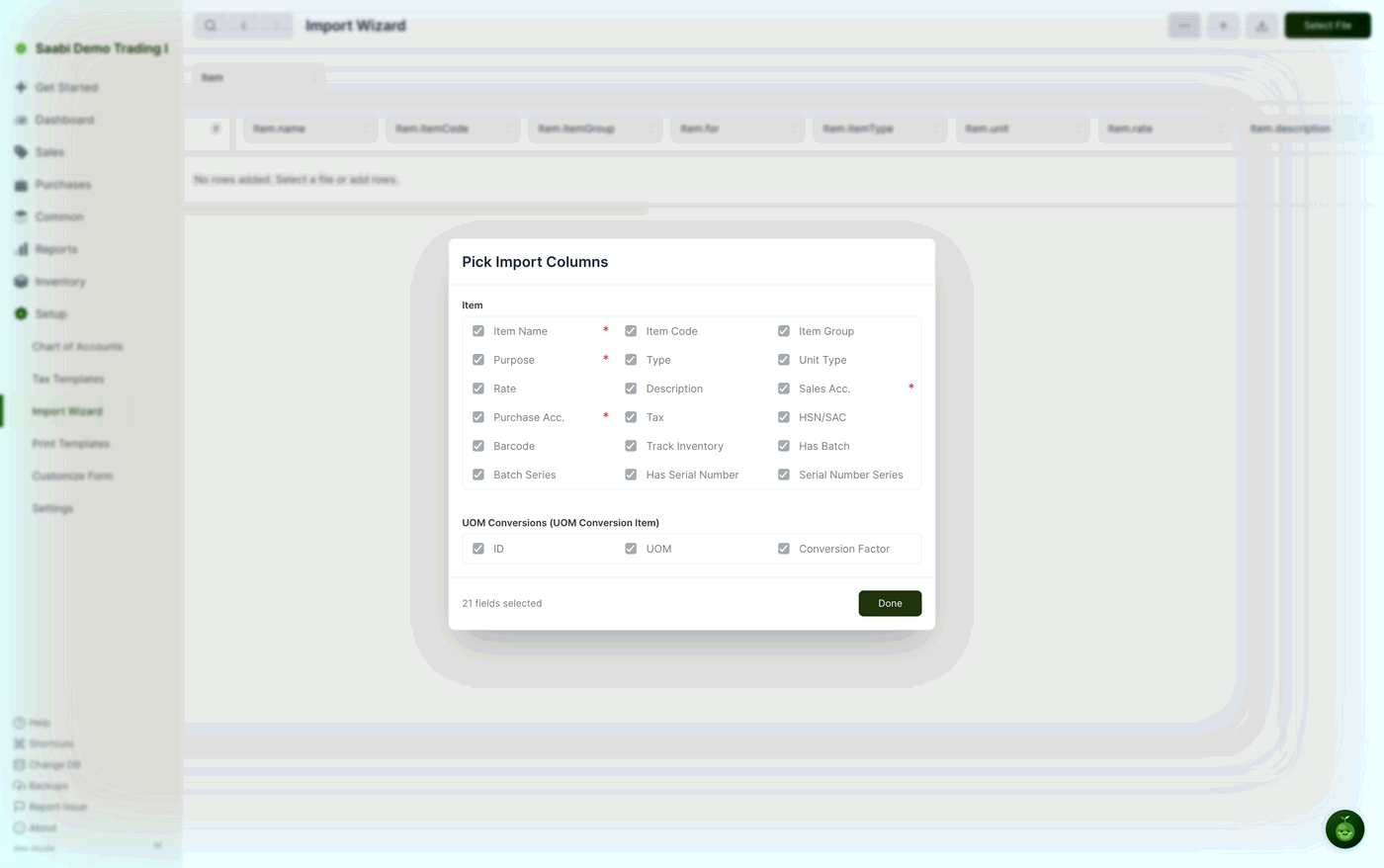Open the search icon in the top bar
Image resolution: width=1384 pixels, height=868 pixels.
[x=211, y=26]
